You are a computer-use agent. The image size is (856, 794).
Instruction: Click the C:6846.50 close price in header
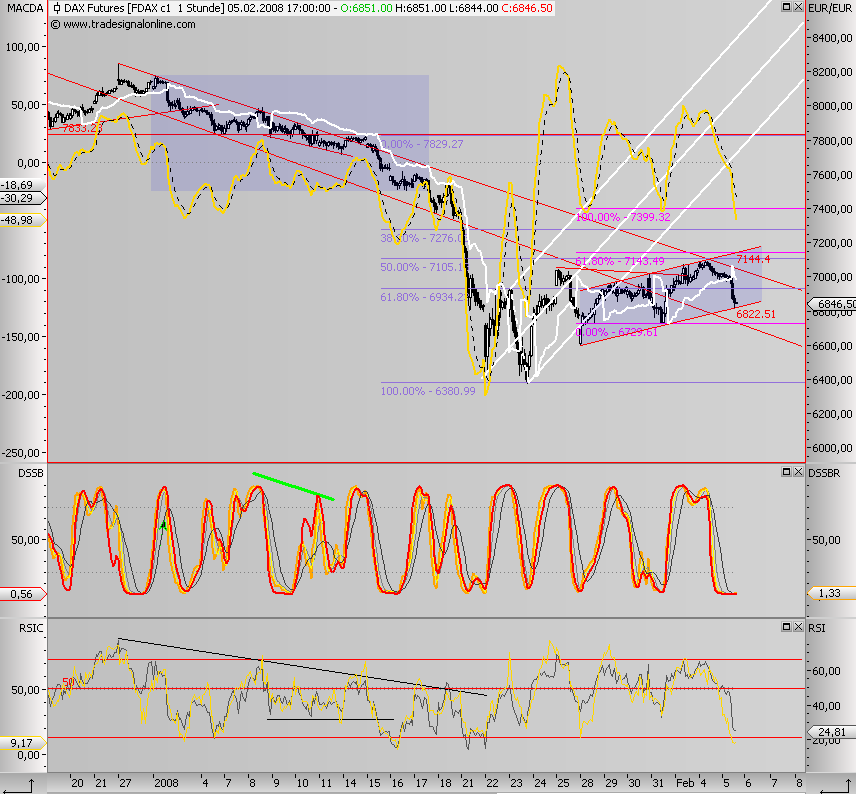click(527, 8)
